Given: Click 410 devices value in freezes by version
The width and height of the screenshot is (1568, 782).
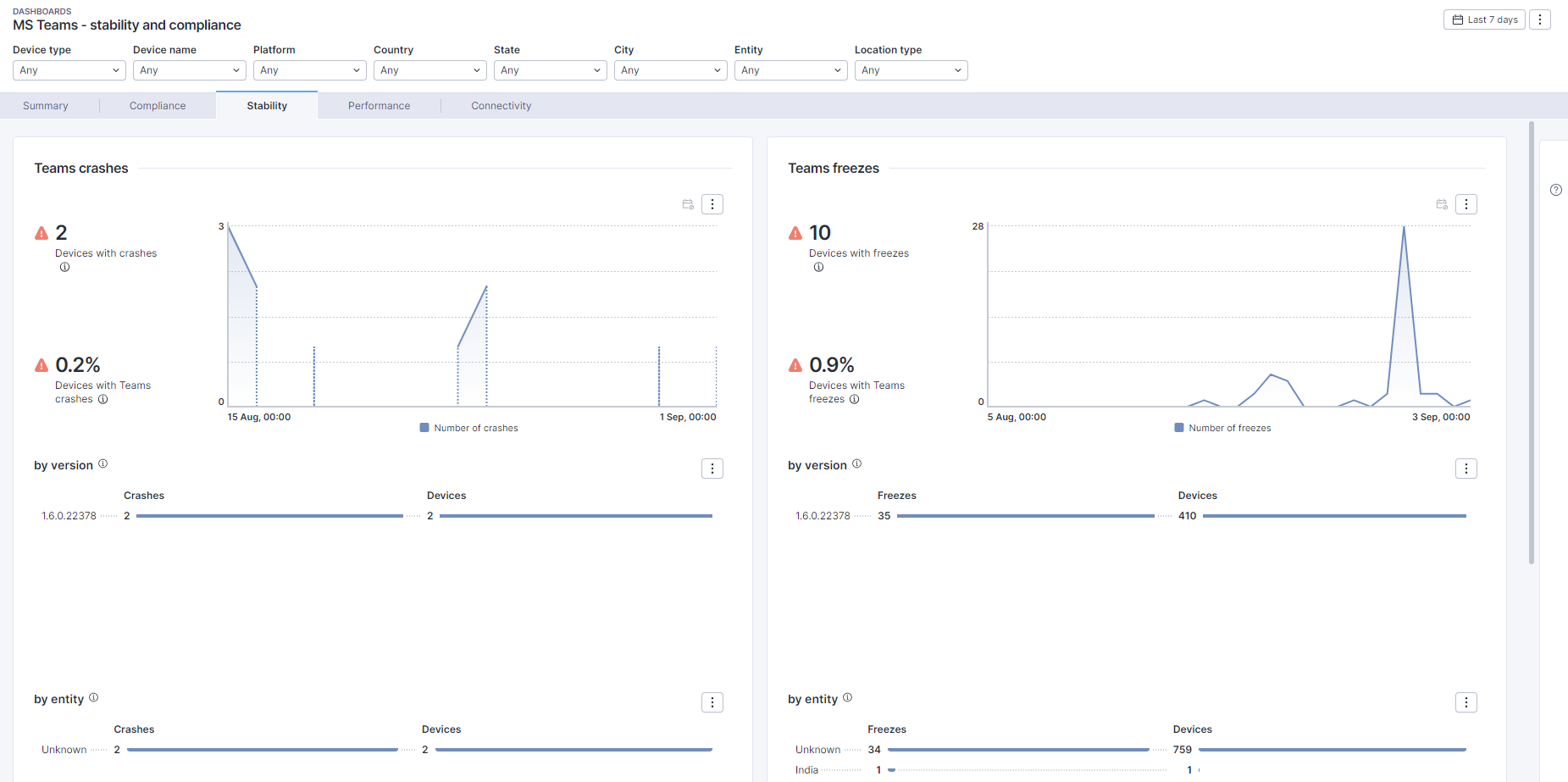Looking at the screenshot, I should point(1188,516).
